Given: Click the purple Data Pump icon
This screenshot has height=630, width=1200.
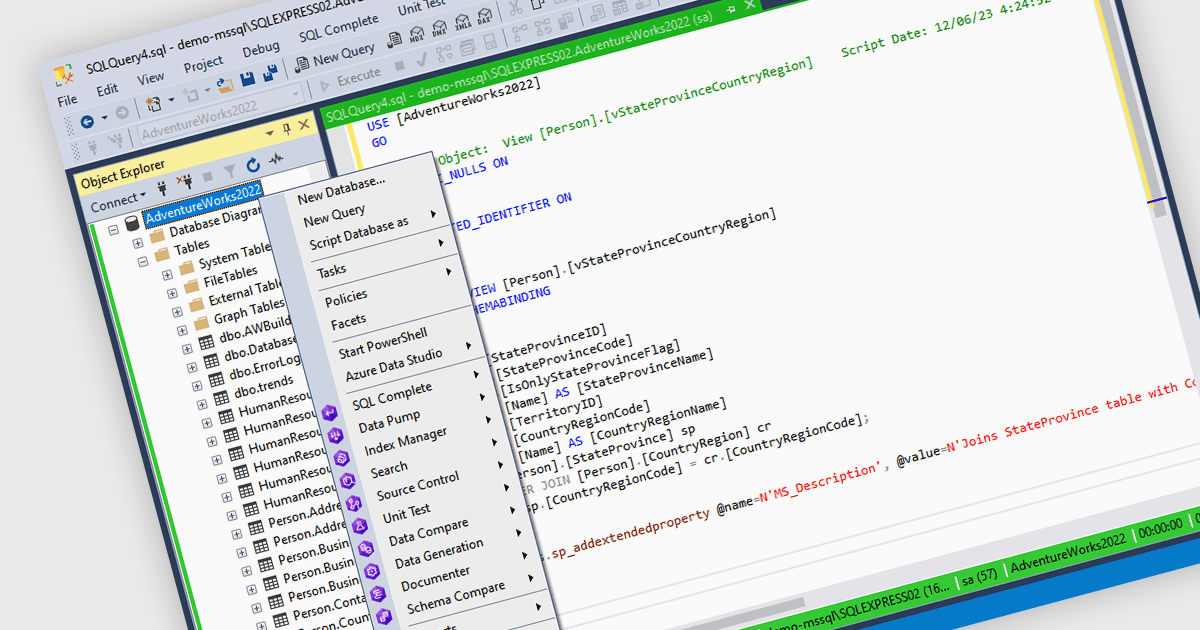Looking at the screenshot, I should [x=337, y=435].
